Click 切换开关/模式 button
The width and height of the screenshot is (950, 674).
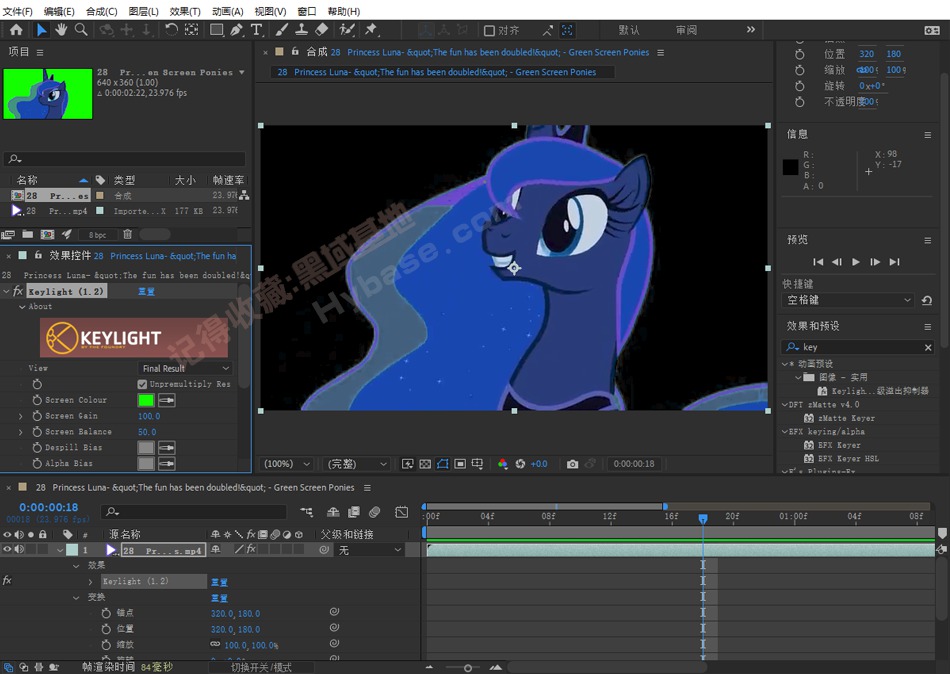[x=261, y=667]
